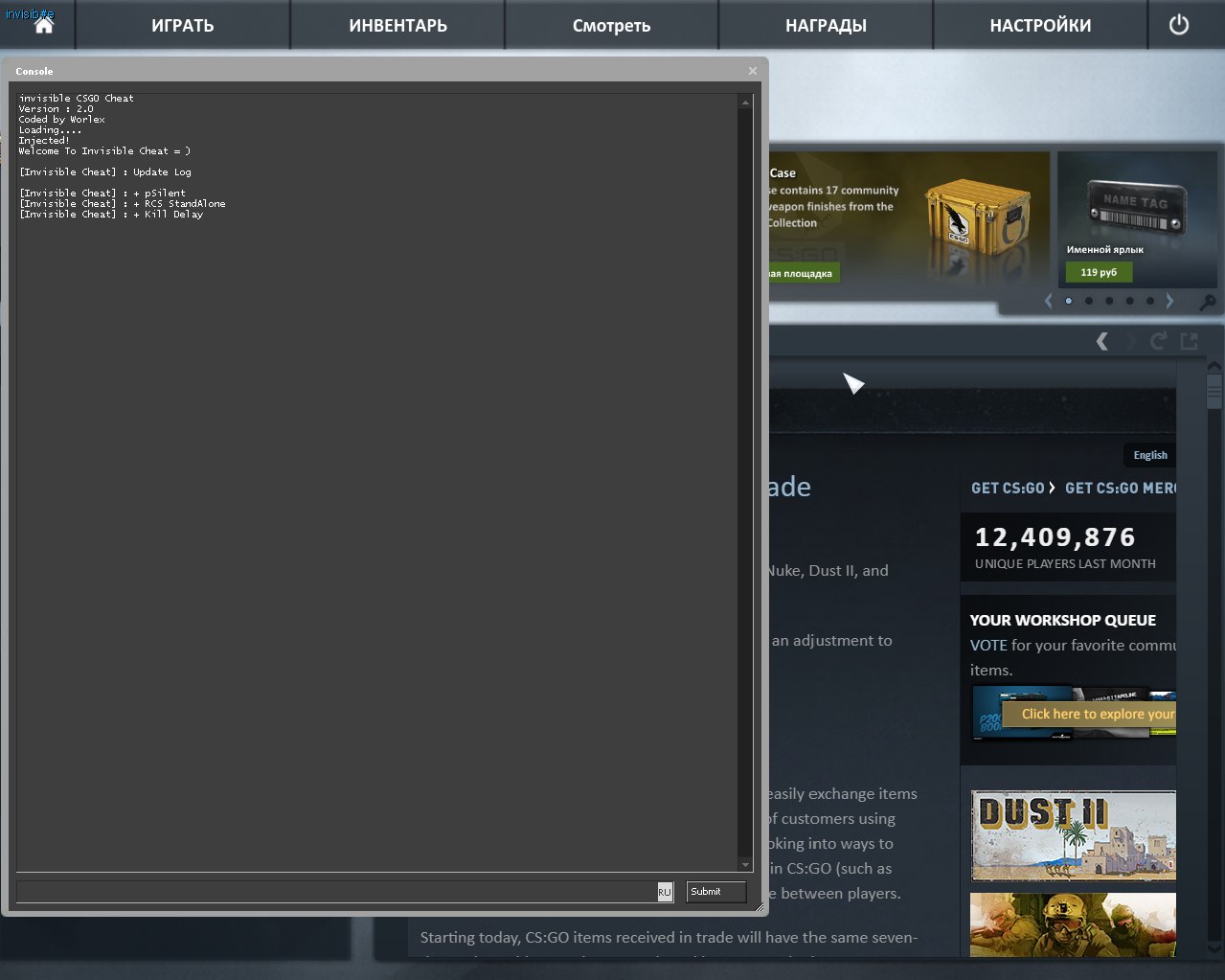Click the key icon beside store carousel
1225x980 pixels.
point(1207,302)
